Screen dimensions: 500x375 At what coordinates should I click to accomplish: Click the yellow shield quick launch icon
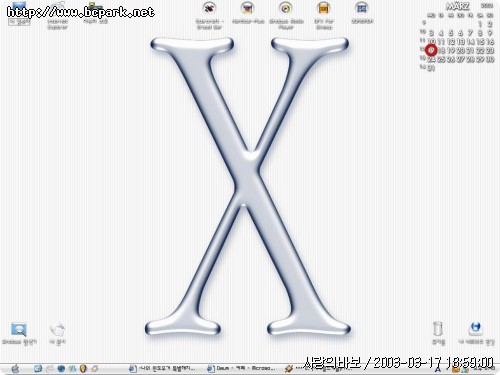[x=83, y=368]
